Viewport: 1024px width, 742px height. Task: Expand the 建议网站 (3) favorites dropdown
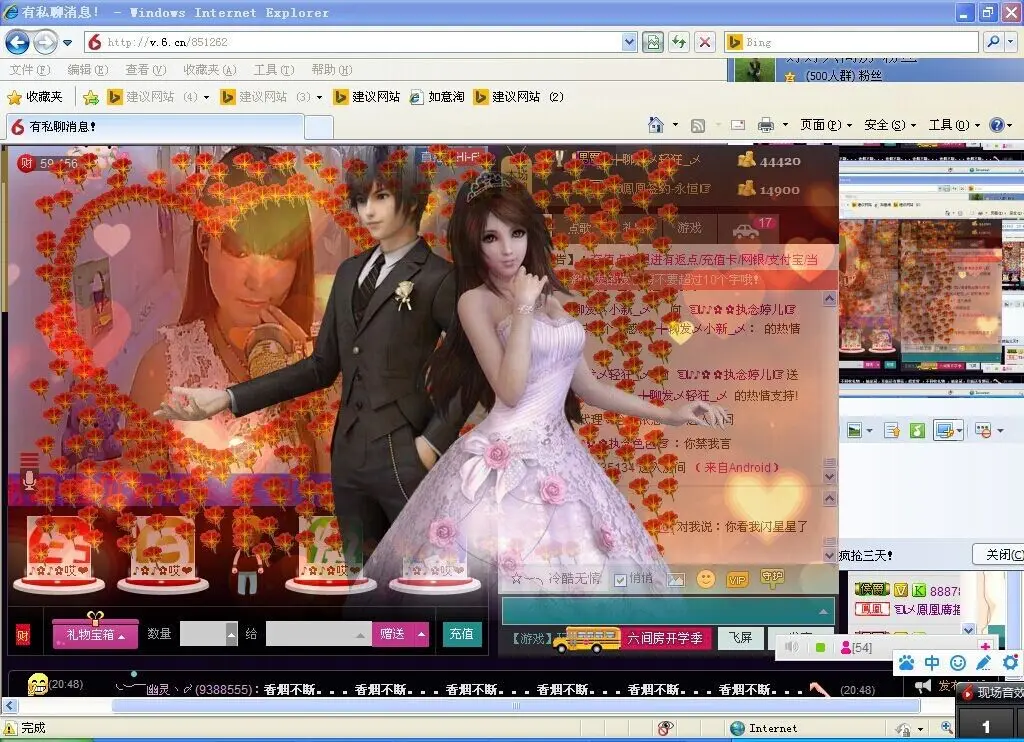coord(319,97)
